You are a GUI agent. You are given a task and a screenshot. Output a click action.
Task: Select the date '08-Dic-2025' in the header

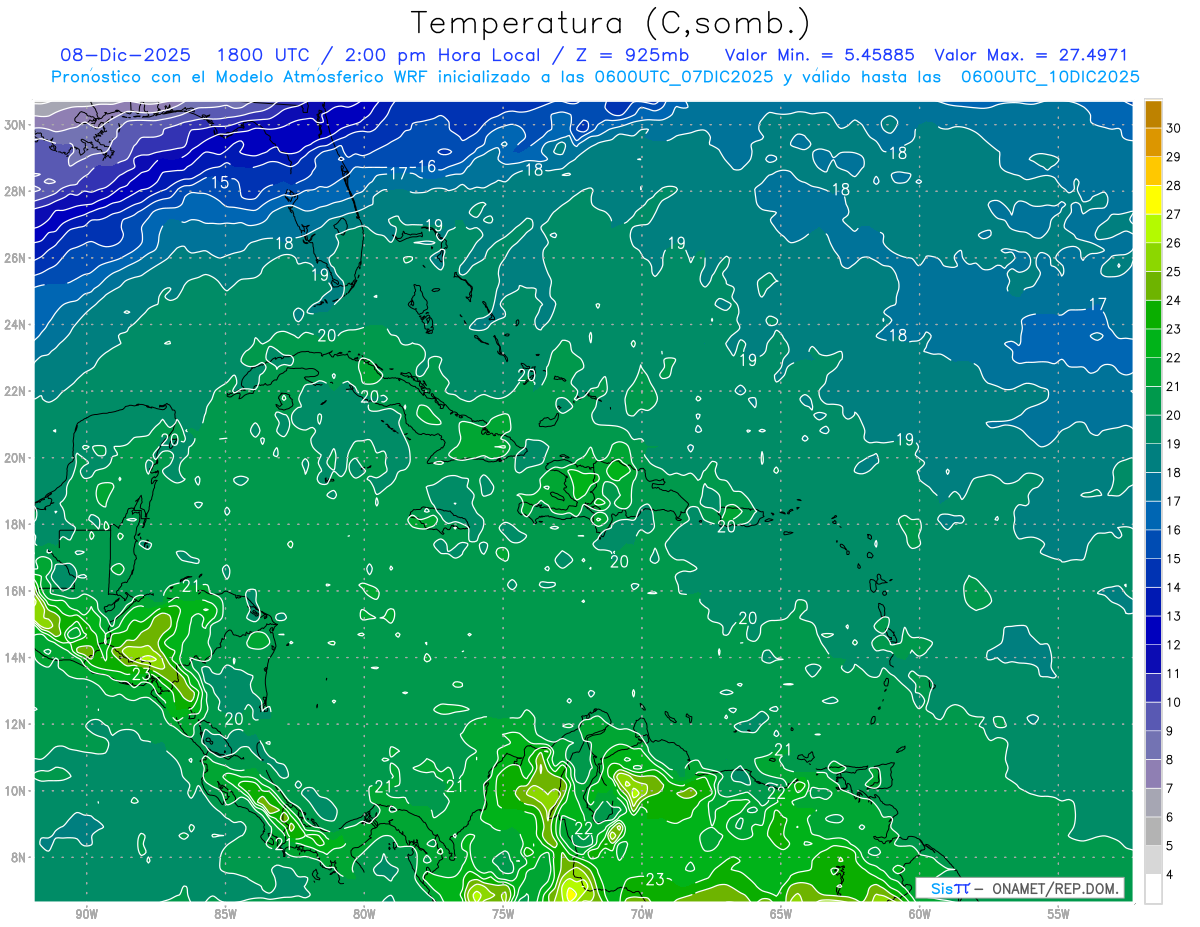(x=125, y=55)
